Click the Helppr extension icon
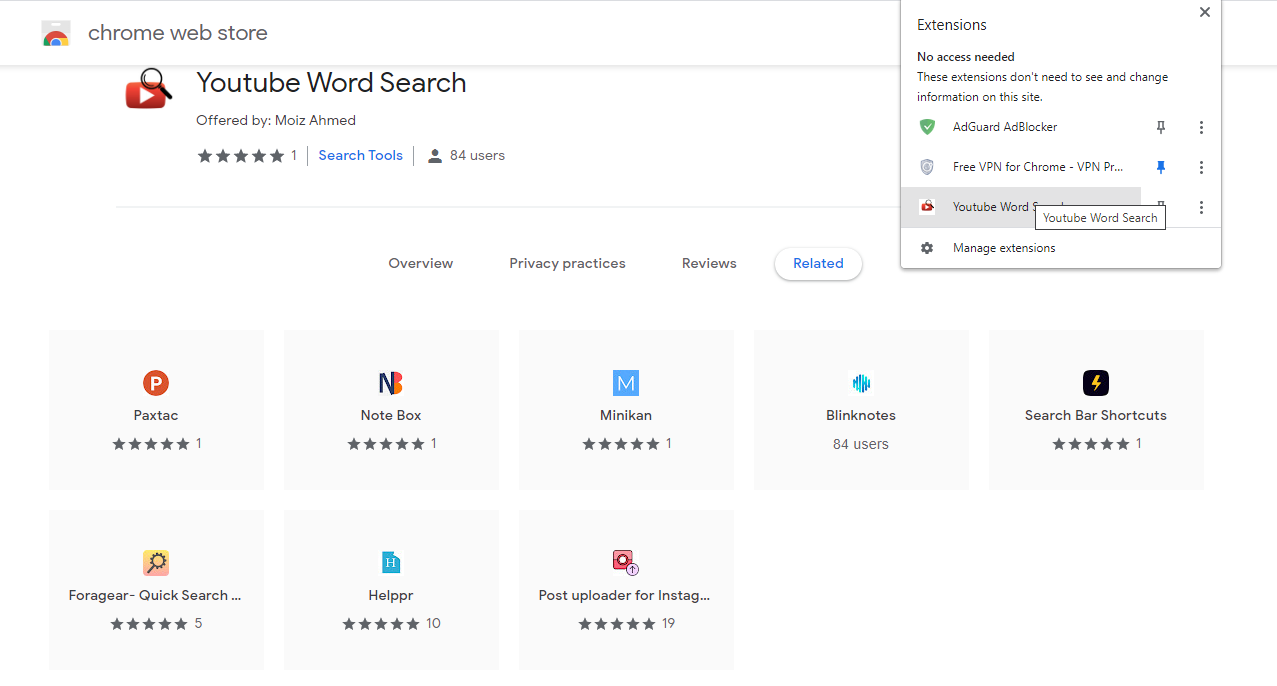This screenshot has height=686, width=1277. pyautogui.click(x=391, y=563)
